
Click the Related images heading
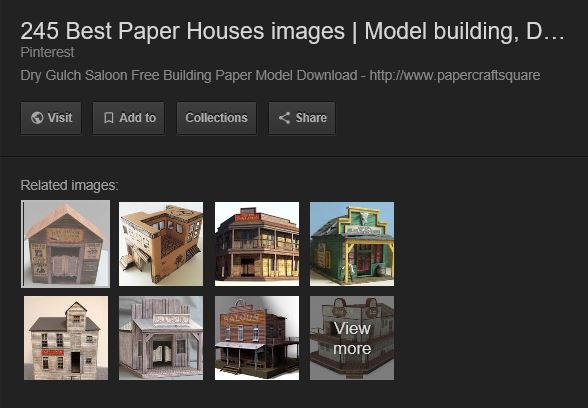click(69, 185)
